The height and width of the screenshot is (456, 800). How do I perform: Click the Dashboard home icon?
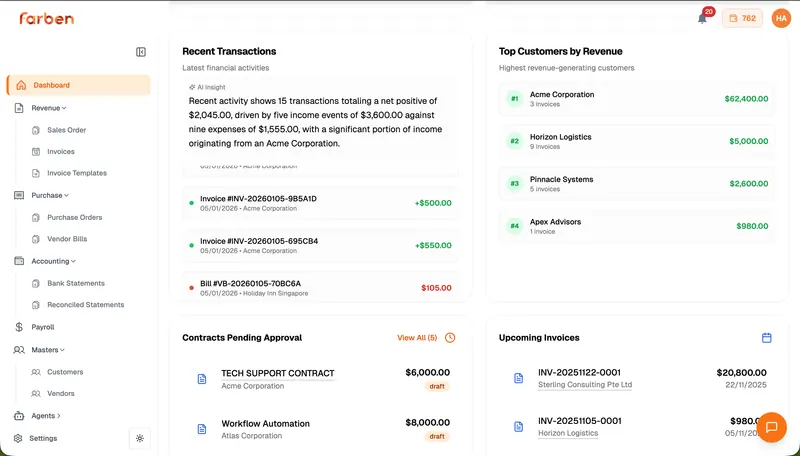(21, 85)
